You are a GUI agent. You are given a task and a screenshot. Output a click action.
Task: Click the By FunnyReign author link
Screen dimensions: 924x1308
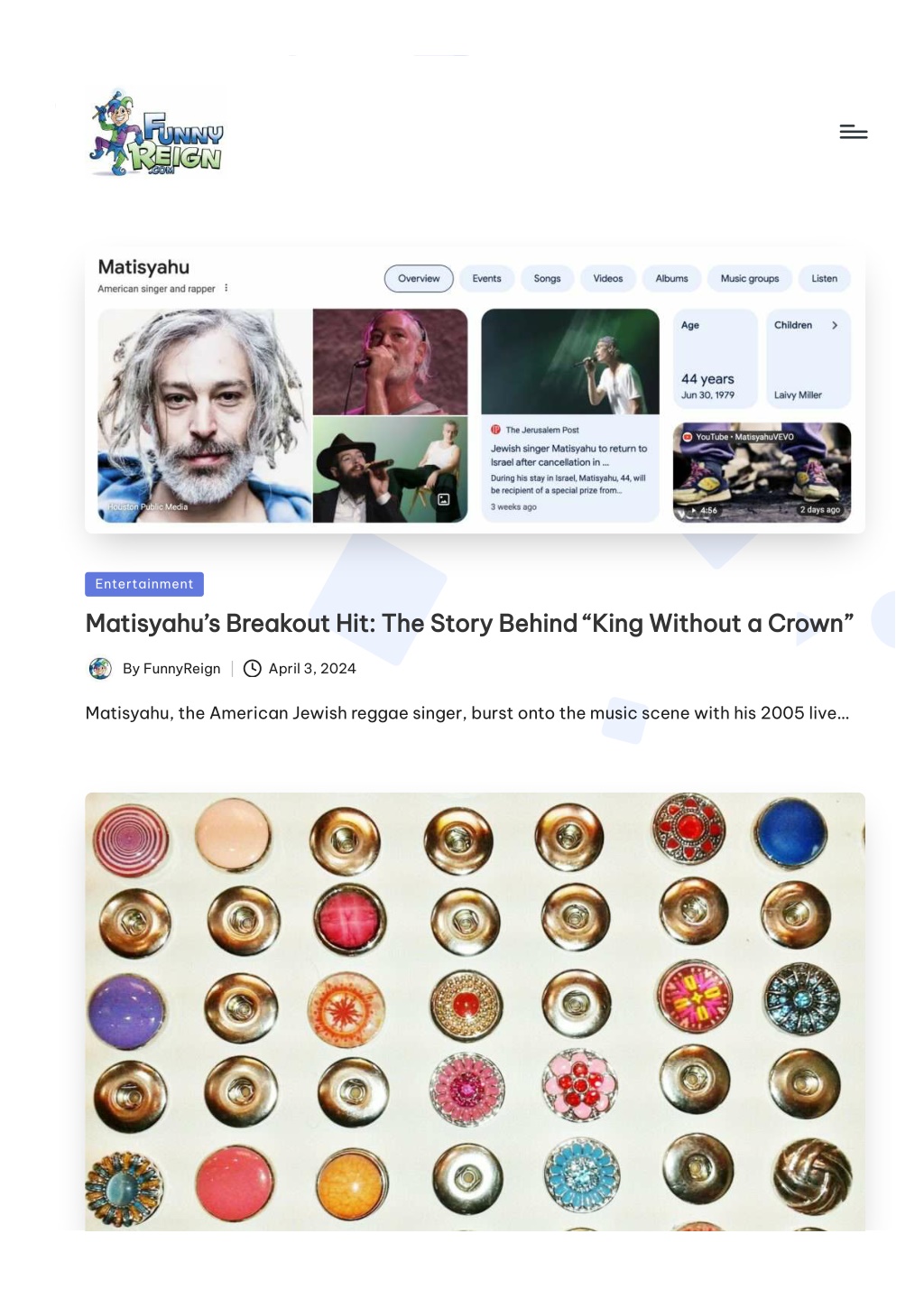point(171,668)
